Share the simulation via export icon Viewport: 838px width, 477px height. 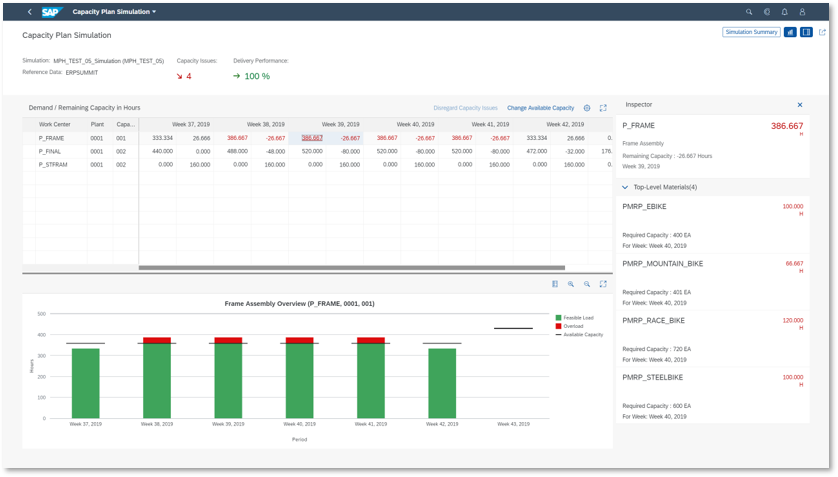point(822,32)
